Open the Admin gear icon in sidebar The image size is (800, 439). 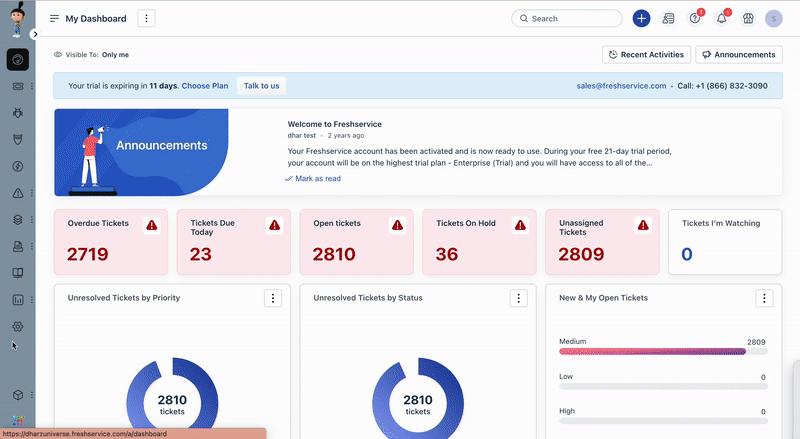(18, 326)
